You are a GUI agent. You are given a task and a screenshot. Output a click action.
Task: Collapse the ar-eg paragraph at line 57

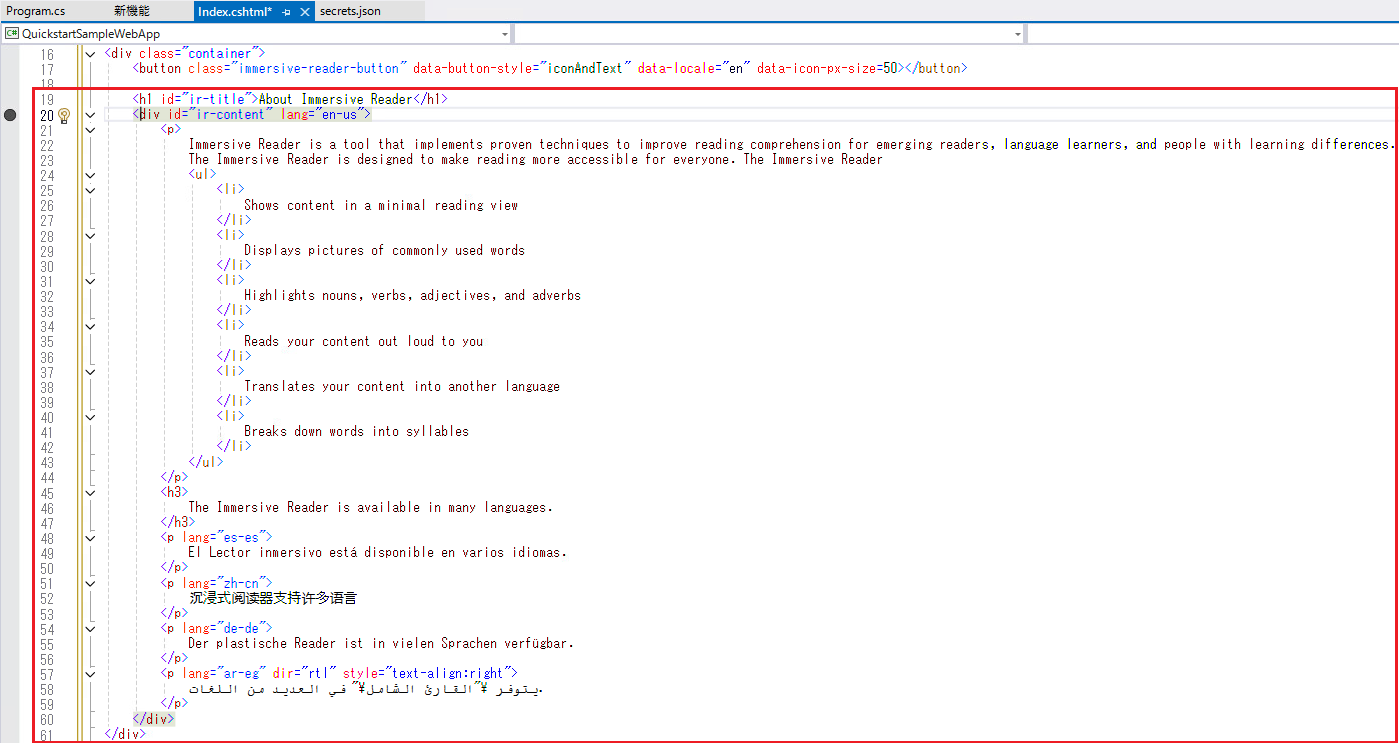[x=91, y=673]
